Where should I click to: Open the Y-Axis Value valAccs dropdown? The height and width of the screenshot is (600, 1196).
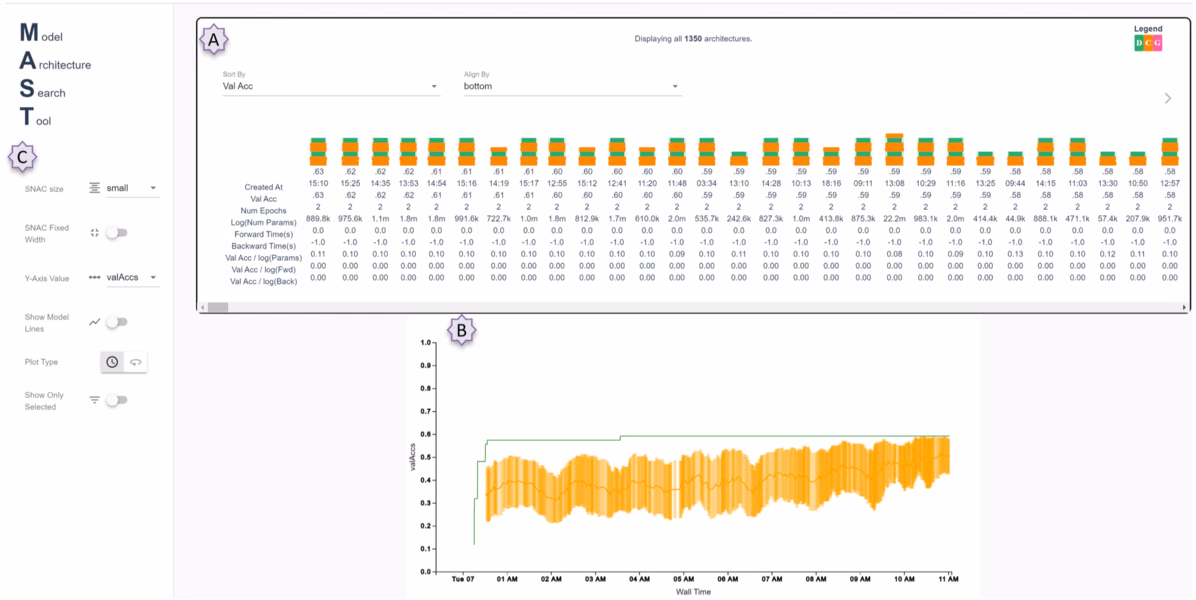point(132,278)
